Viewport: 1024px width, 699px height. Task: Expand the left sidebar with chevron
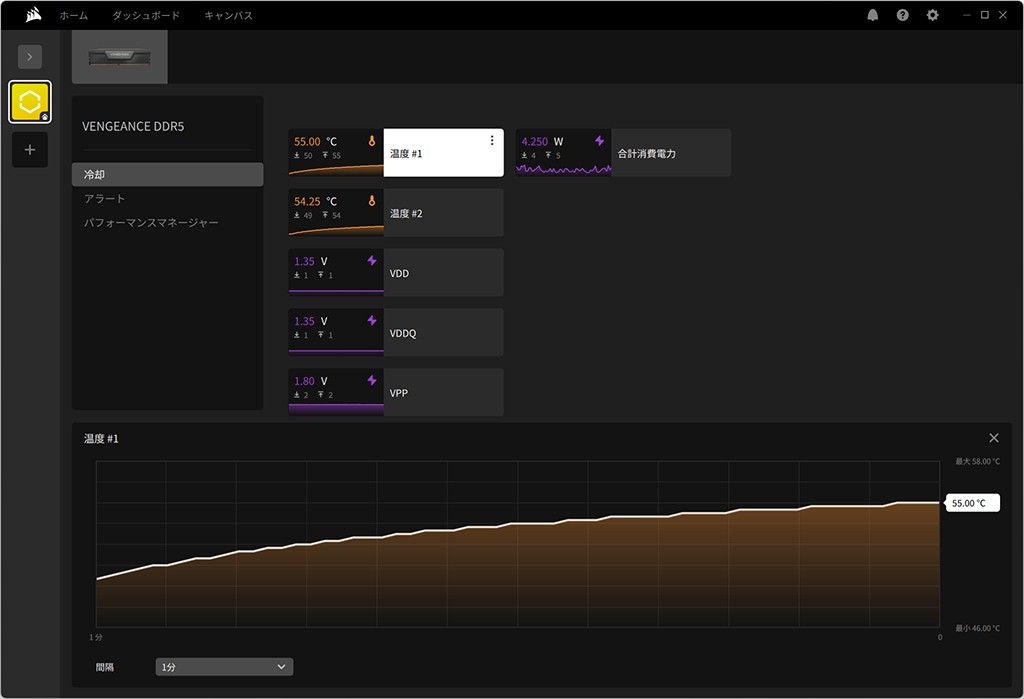(30, 57)
